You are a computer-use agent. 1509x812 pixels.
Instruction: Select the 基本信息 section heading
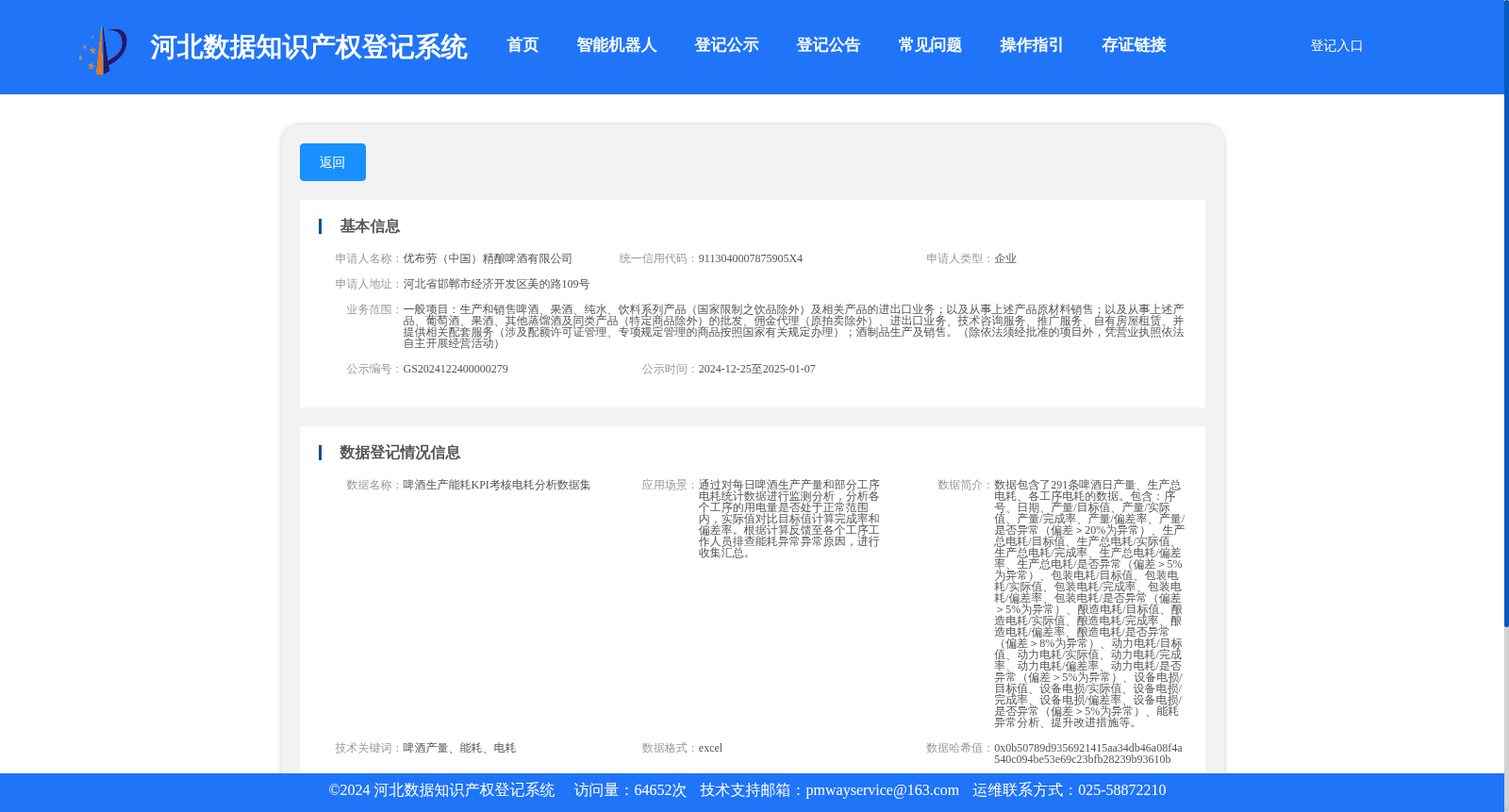(x=370, y=226)
